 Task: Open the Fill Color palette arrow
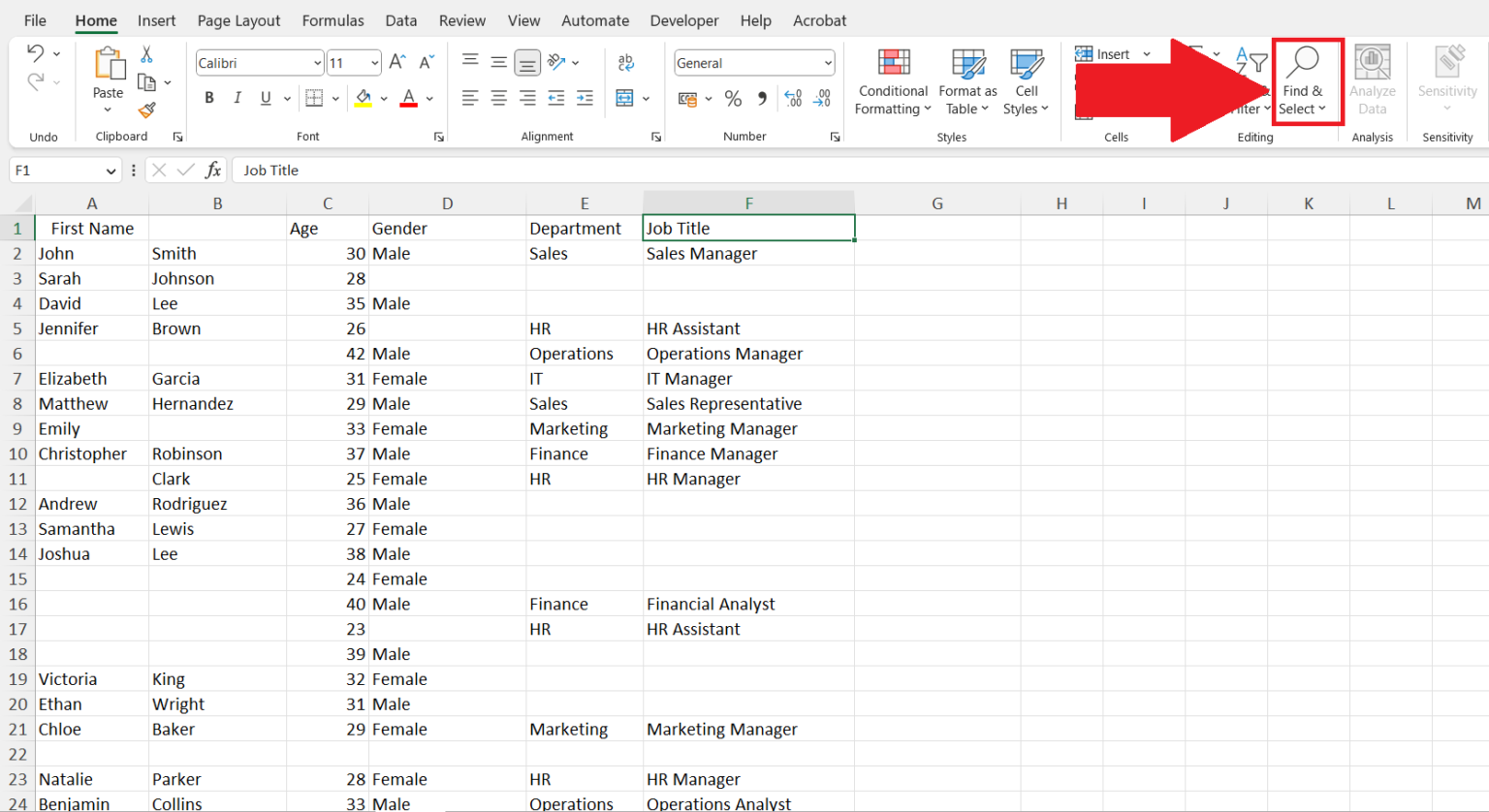[x=385, y=98]
